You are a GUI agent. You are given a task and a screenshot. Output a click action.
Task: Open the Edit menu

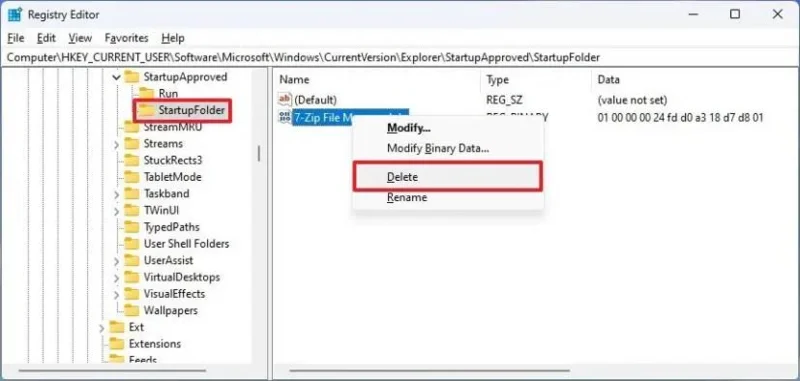pyautogui.click(x=46, y=38)
